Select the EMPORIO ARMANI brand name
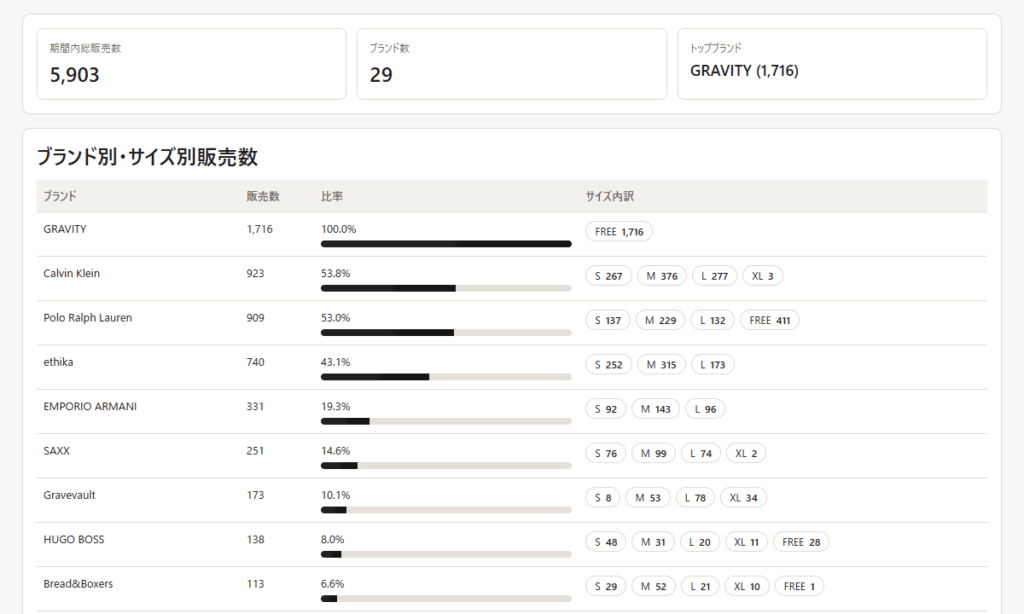 pos(90,407)
